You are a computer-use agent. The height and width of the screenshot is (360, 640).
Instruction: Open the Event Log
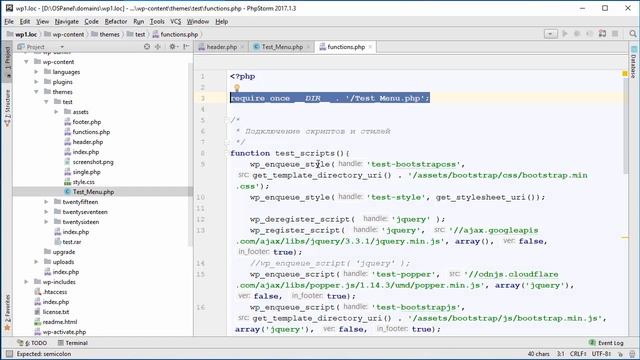pyautogui.click(x=606, y=343)
